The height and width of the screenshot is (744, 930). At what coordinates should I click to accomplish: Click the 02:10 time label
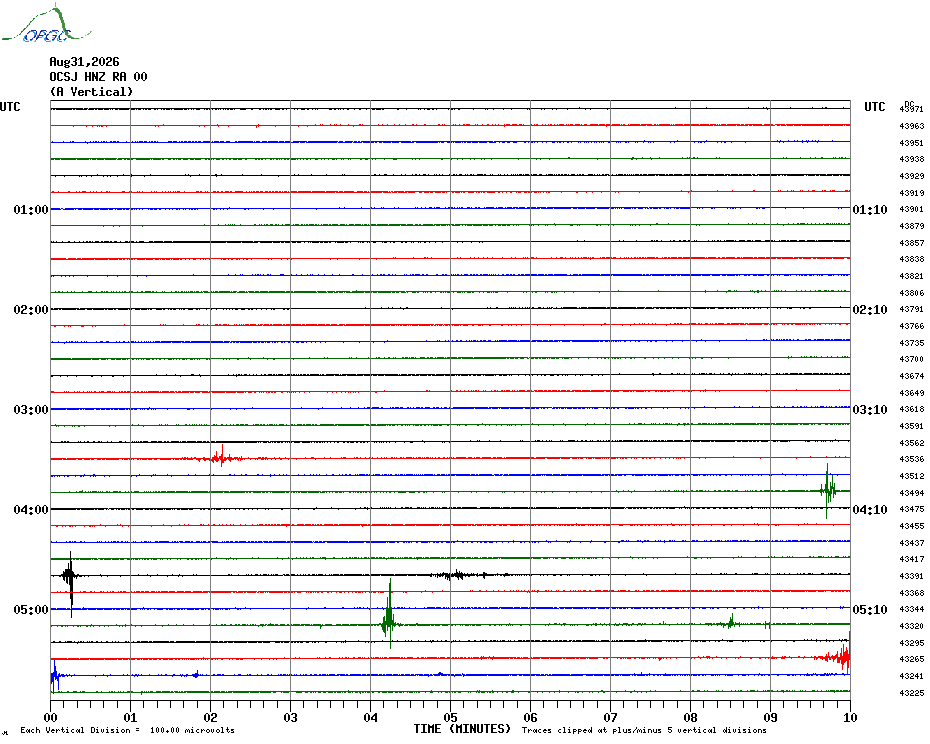pyautogui.click(x=870, y=310)
